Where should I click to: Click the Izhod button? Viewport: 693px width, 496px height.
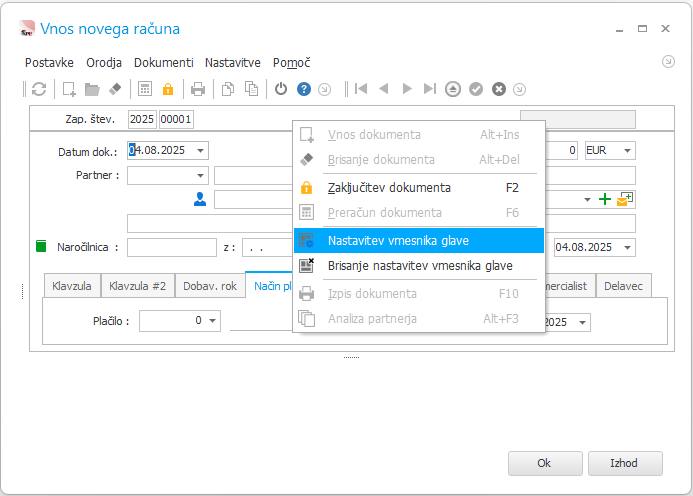pos(625,463)
